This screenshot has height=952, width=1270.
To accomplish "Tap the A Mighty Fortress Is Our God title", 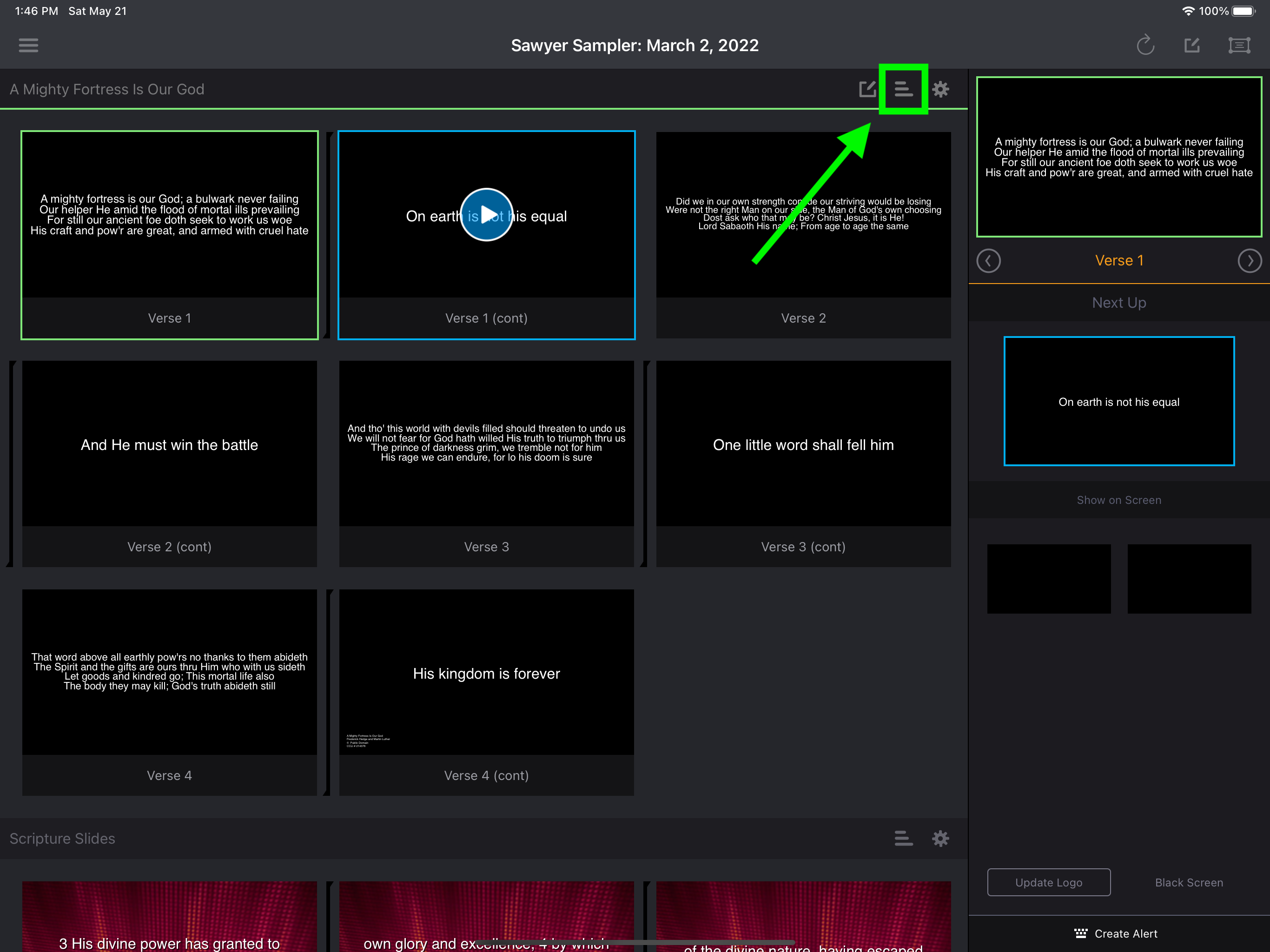I will [107, 89].
